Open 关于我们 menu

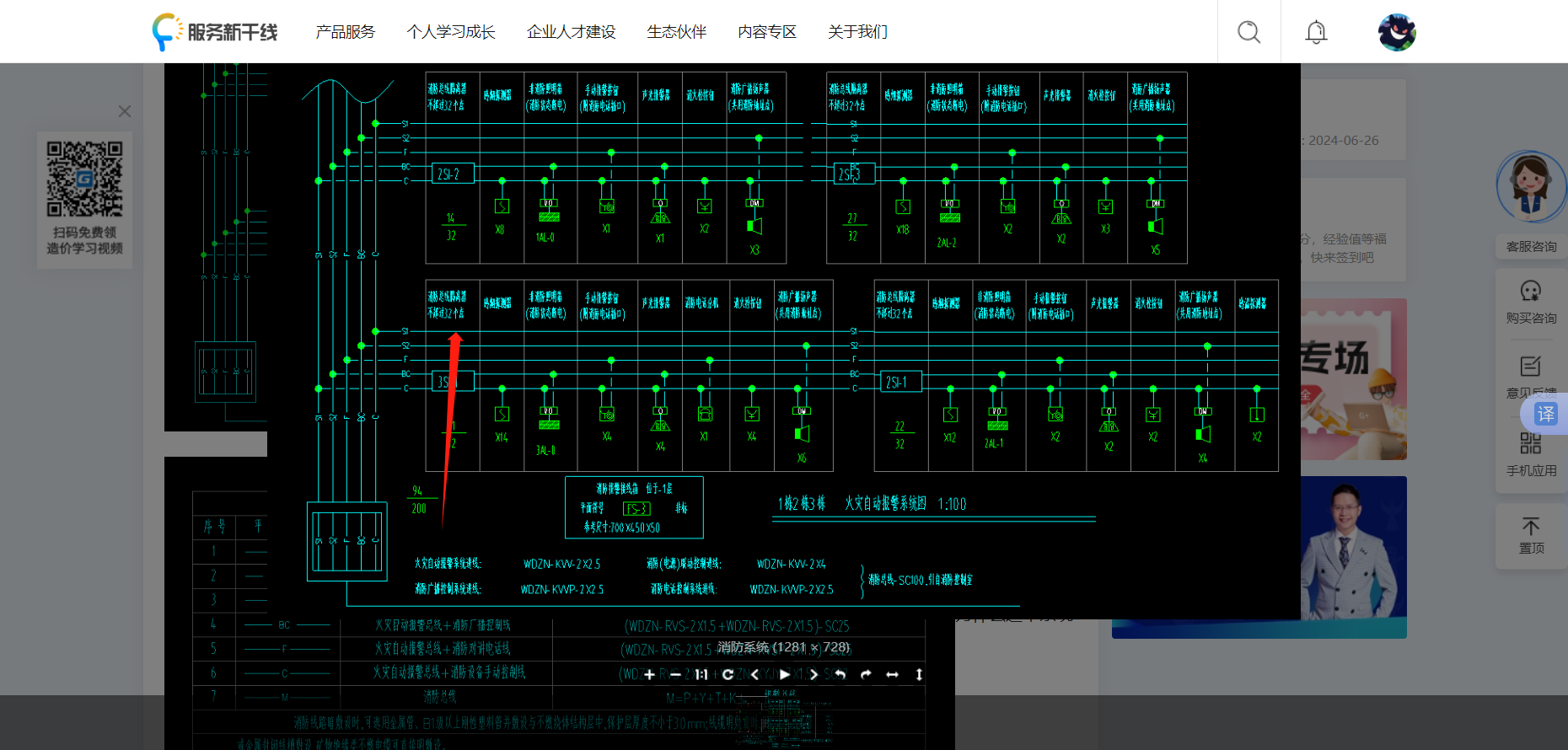pyautogui.click(x=857, y=32)
